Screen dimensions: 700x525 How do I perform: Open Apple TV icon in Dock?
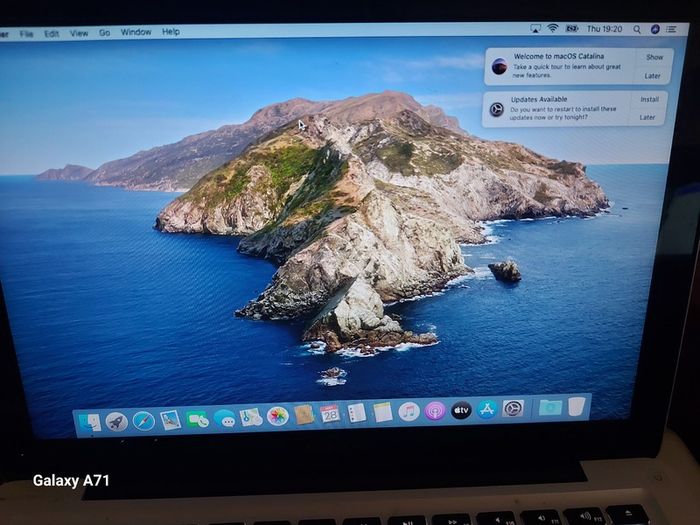click(461, 410)
